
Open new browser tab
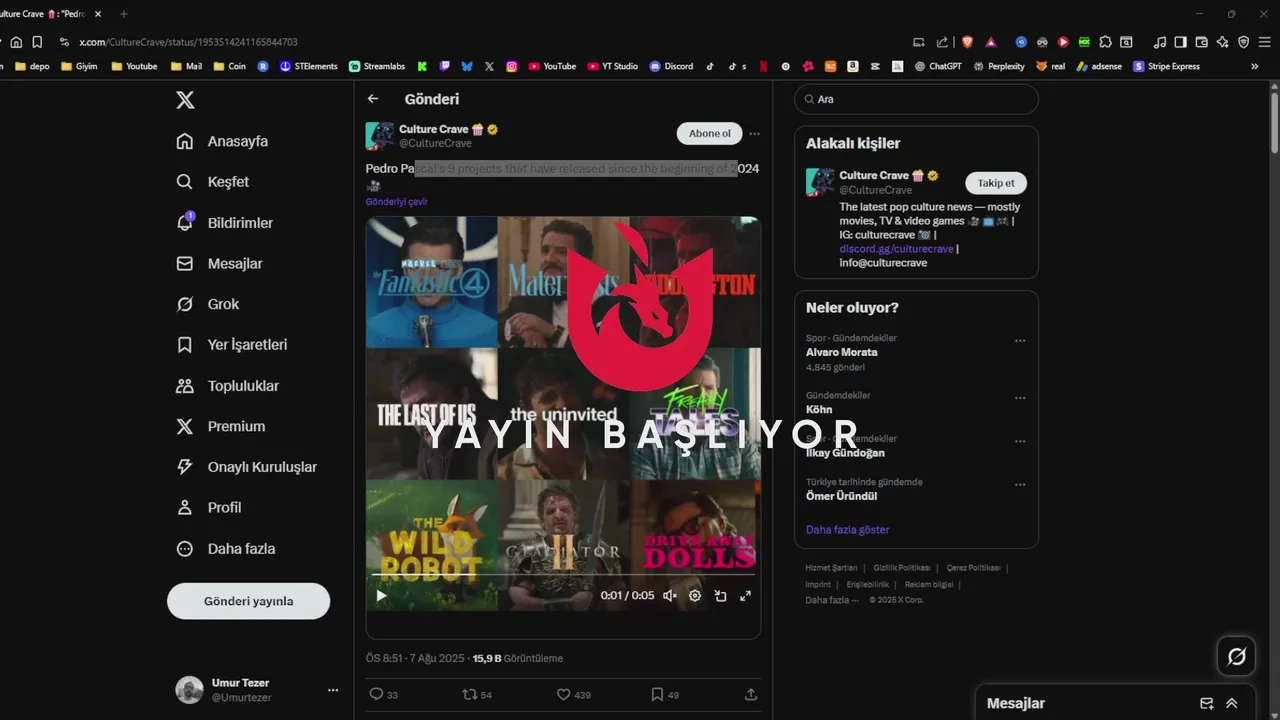[124, 14]
